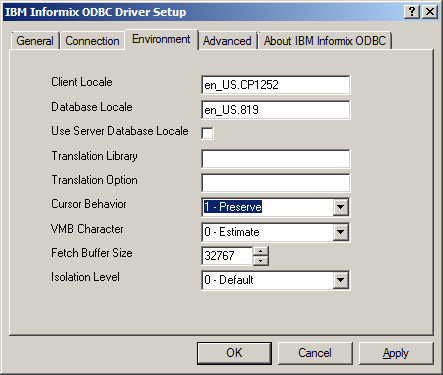Image resolution: width=443 pixels, height=375 pixels.
Task: Click the Cursor Behavior label
Action: click(89, 204)
